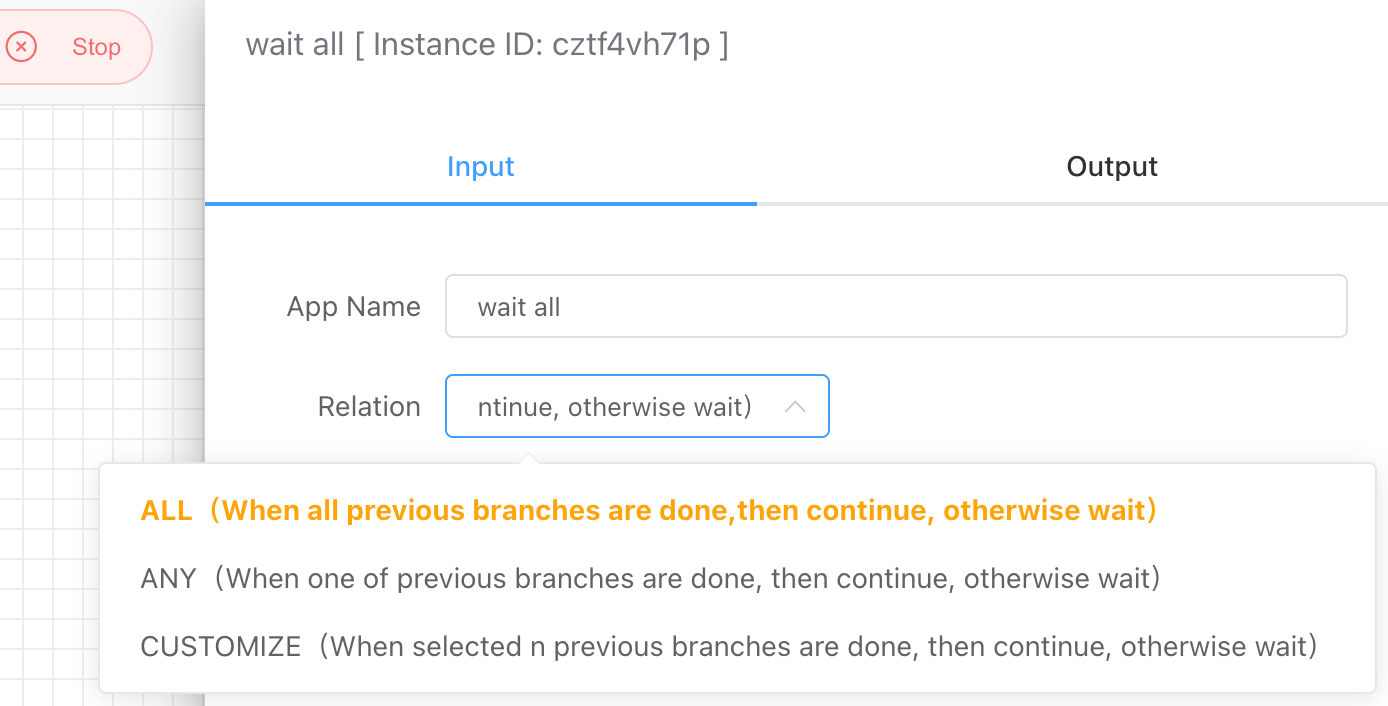Switch to the Input tab

pos(480,166)
